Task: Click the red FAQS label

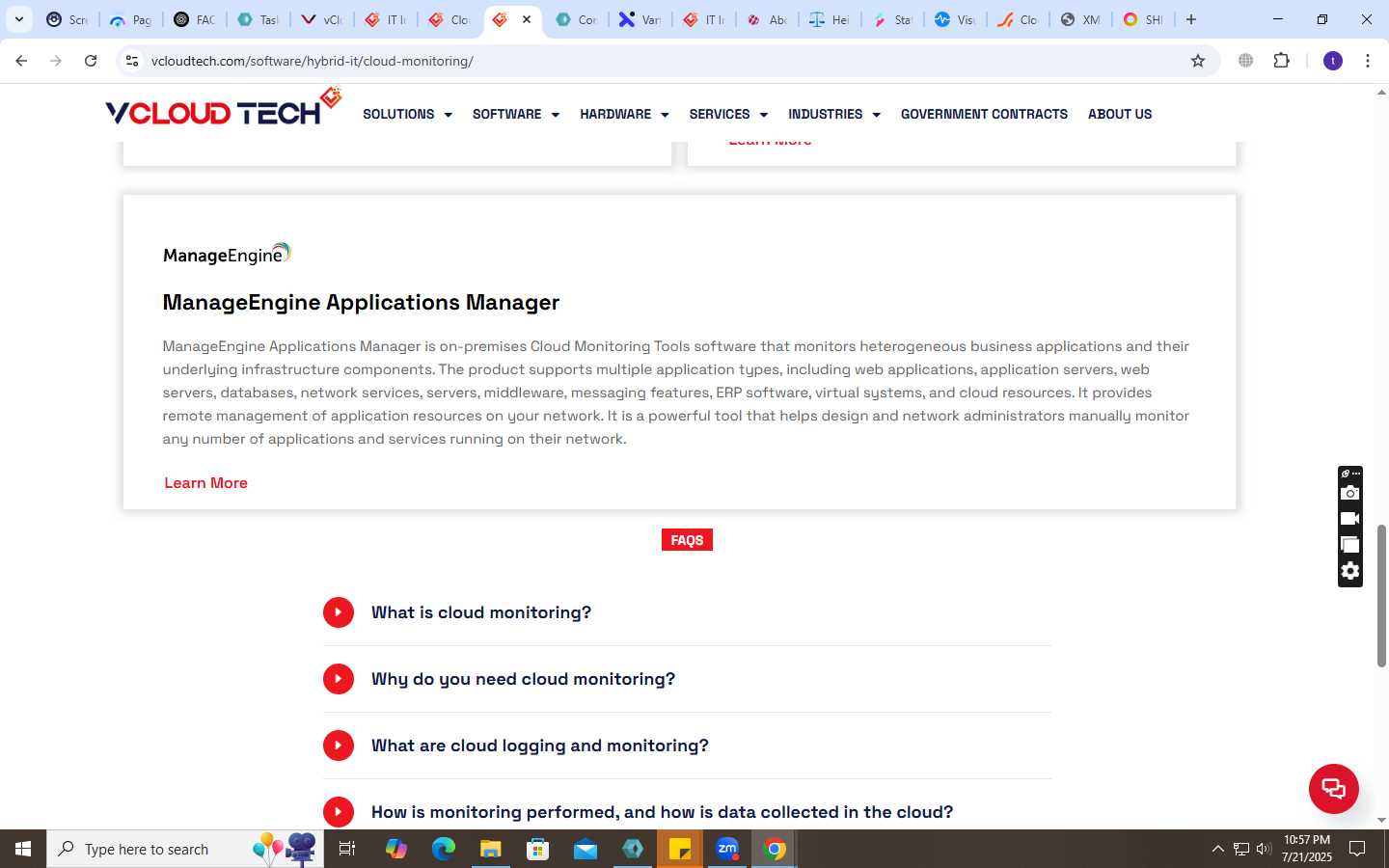Action: click(x=687, y=540)
